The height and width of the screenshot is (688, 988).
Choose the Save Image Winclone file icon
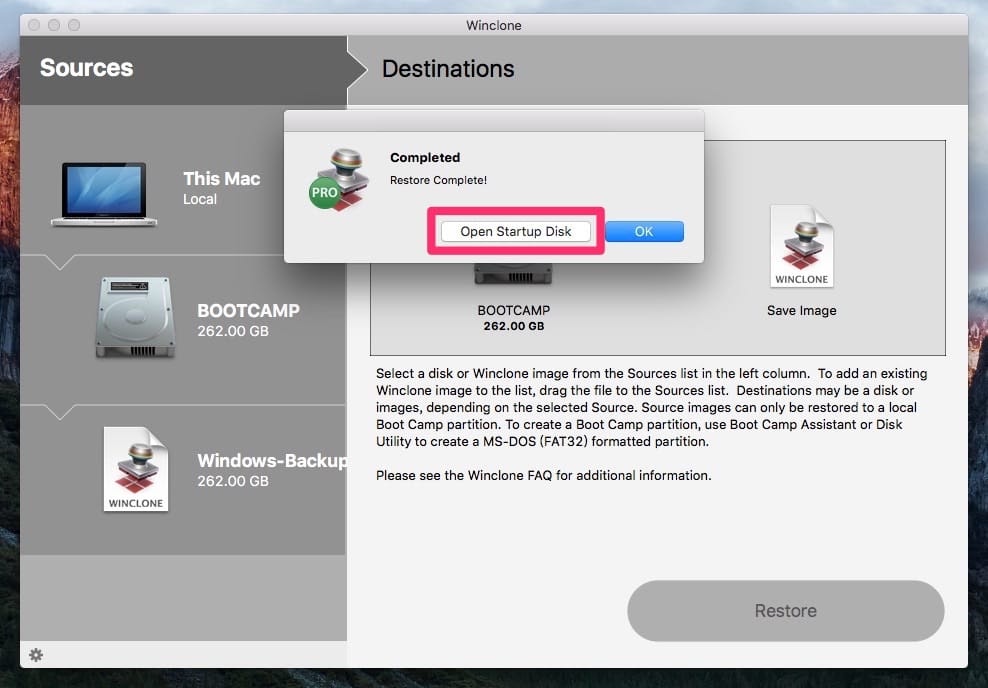[801, 246]
